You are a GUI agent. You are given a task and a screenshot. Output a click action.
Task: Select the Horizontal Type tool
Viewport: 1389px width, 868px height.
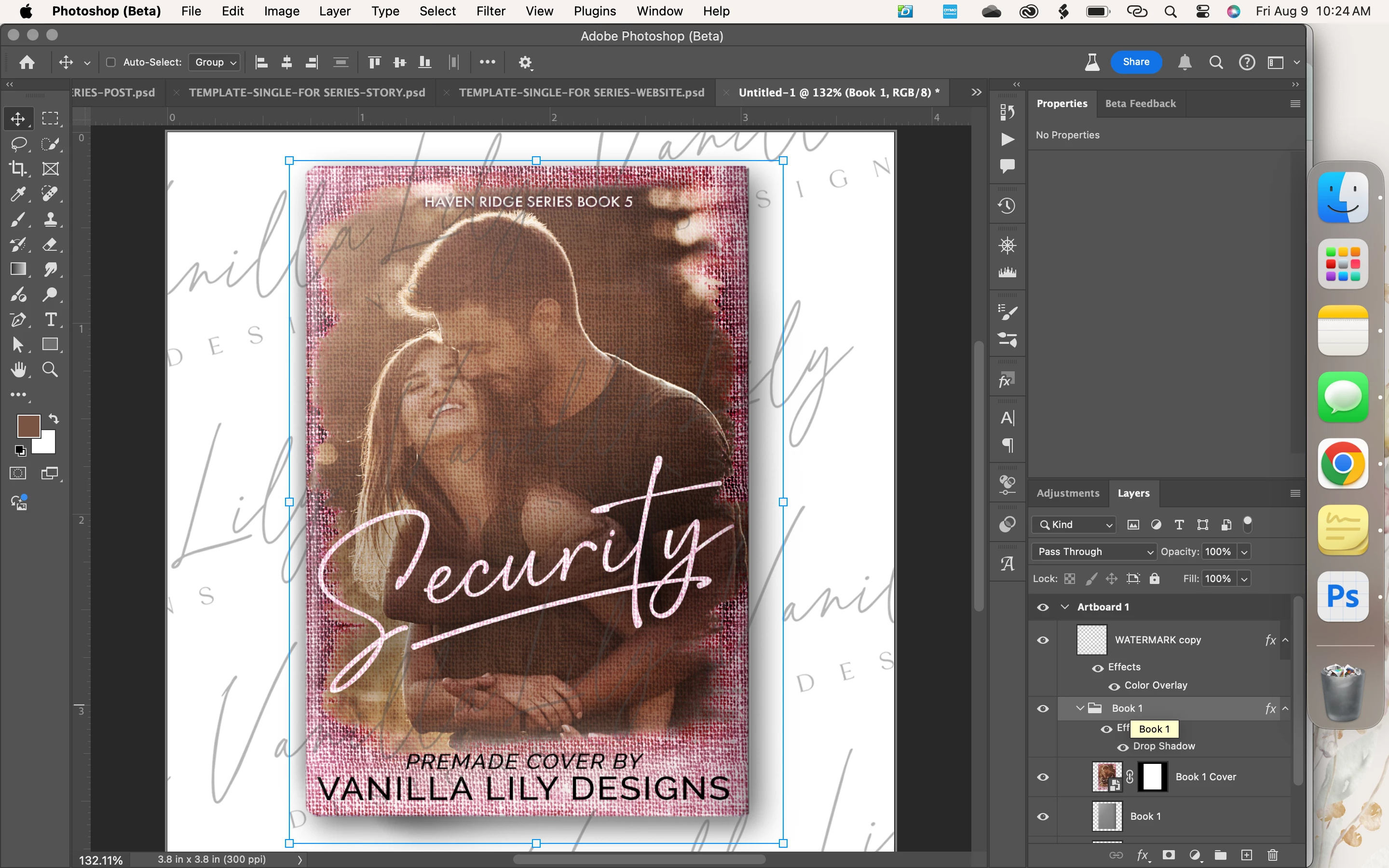coord(51,319)
